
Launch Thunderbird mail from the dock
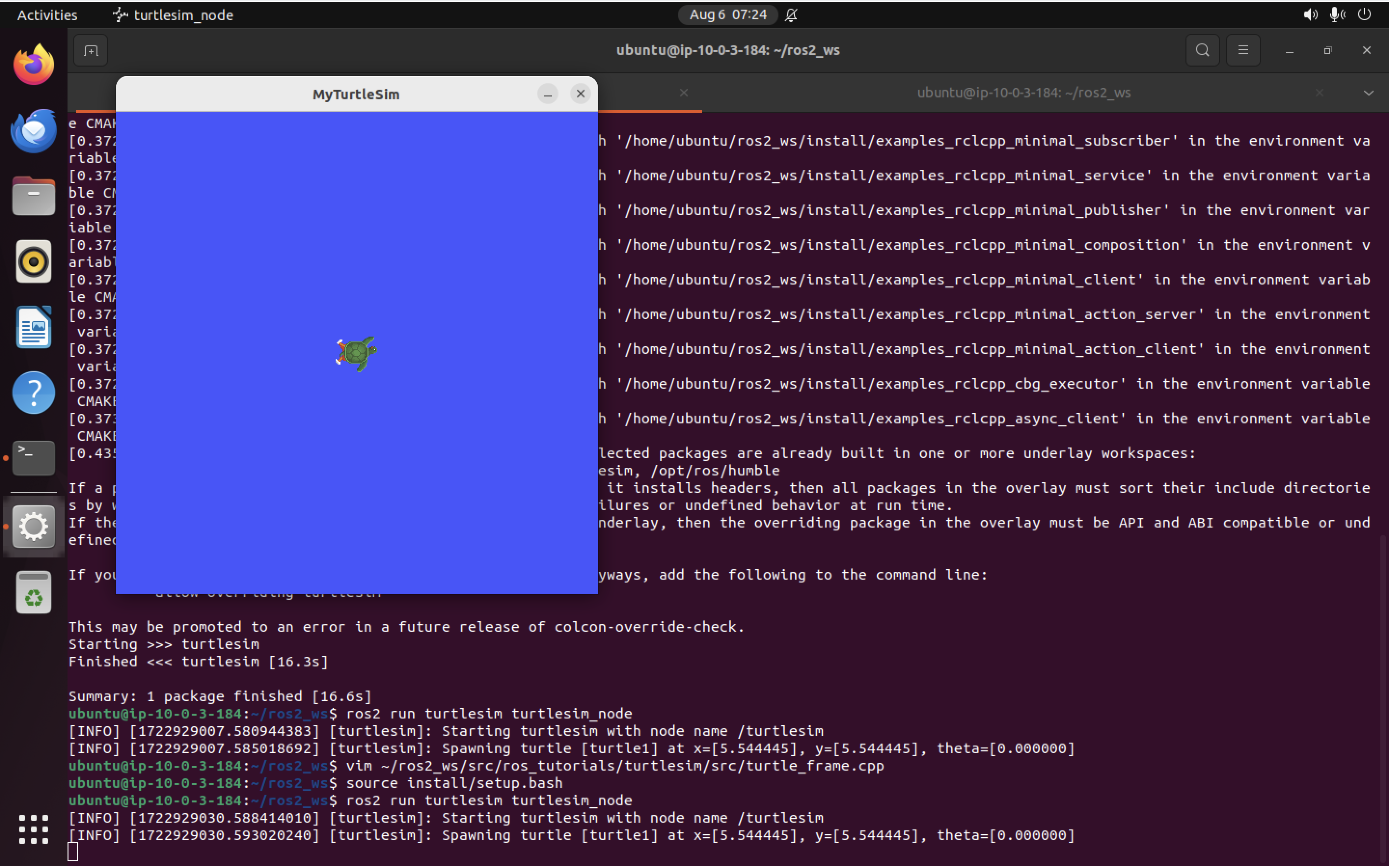click(x=33, y=130)
